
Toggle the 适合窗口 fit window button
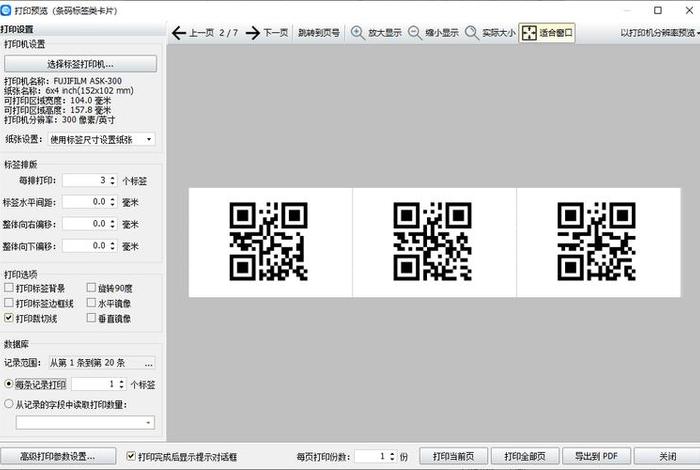click(x=547, y=33)
